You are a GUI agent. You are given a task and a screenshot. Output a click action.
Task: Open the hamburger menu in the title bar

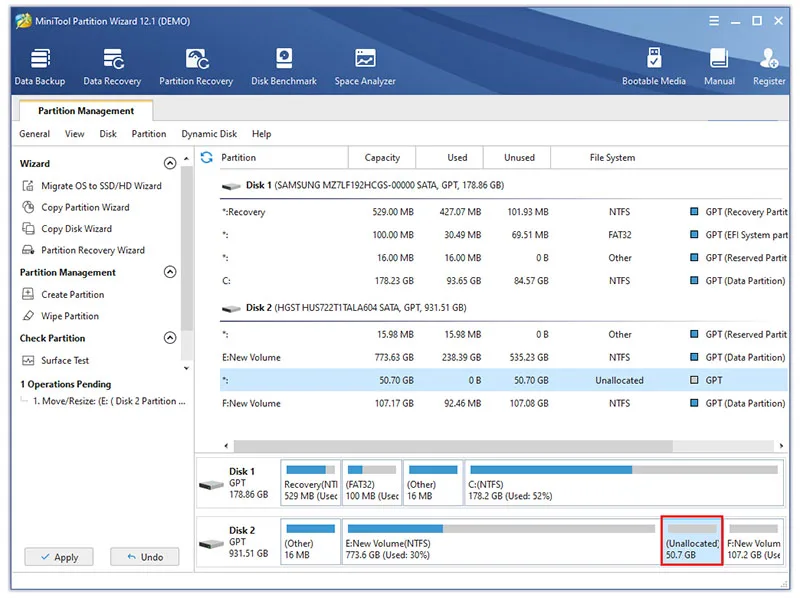pyautogui.click(x=714, y=21)
